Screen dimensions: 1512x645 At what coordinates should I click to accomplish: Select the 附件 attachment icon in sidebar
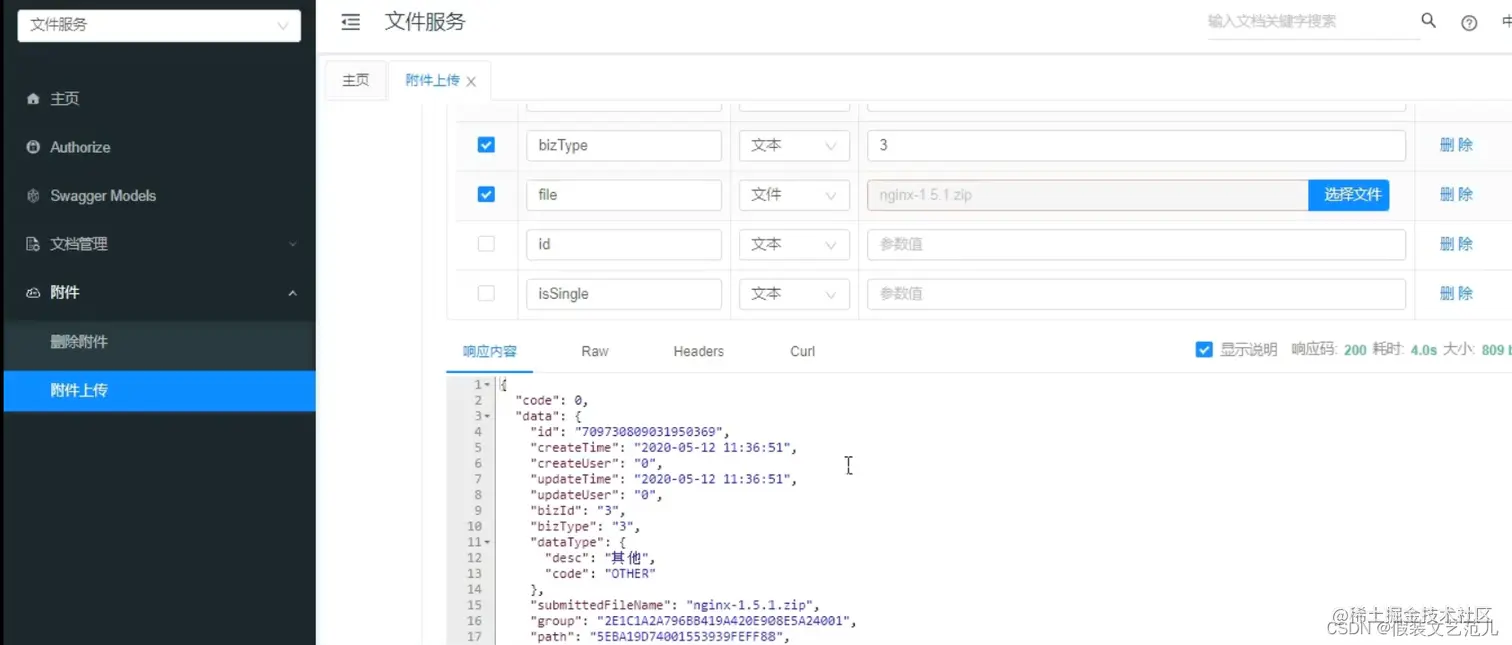click(x=34, y=292)
